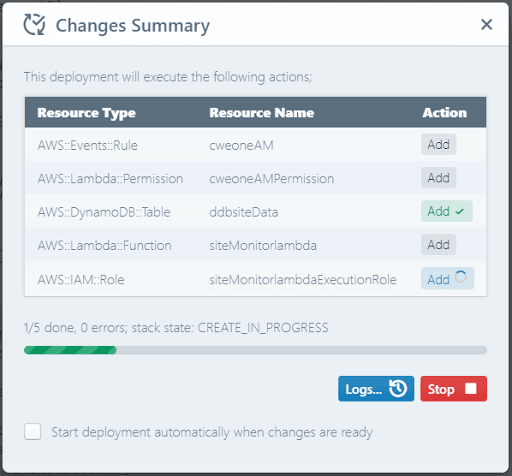Click the Add badge for siteMonitorlambda

tap(438, 245)
